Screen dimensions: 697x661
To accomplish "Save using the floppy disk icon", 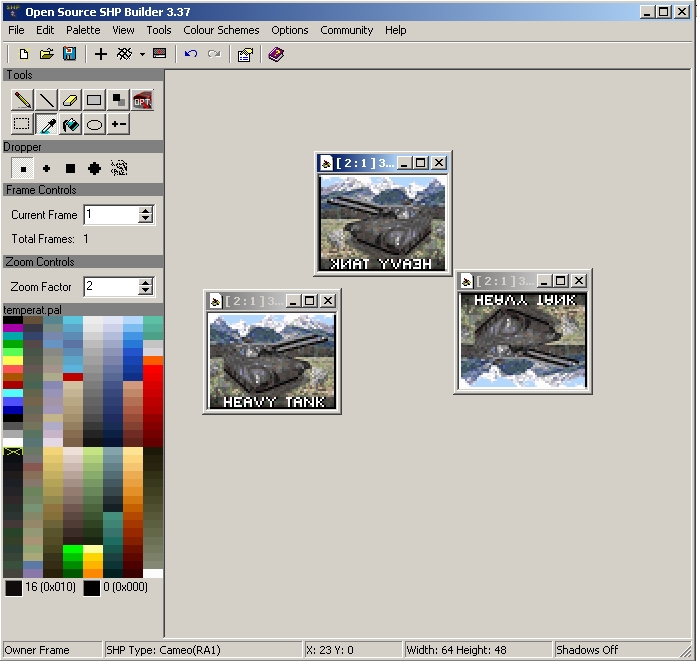I will [69, 54].
